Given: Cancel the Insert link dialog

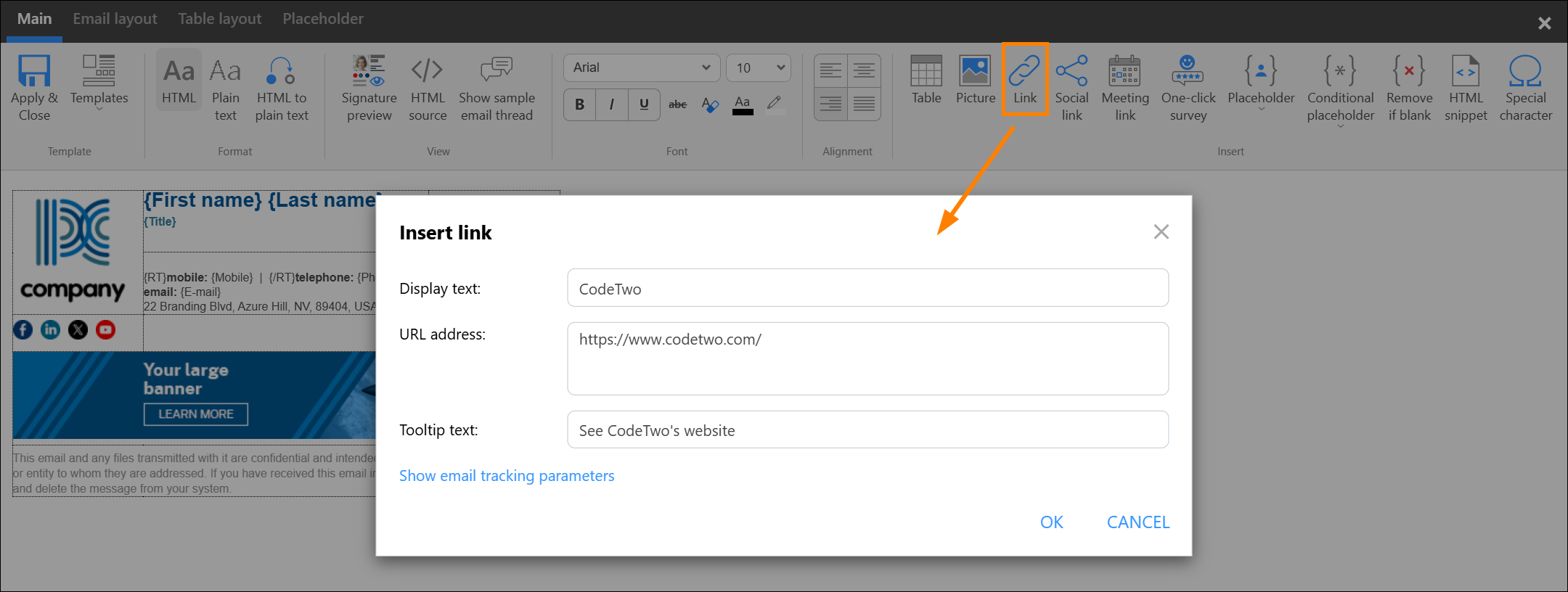Looking at the screenshot, I should pyautogui.click(x=1138, y=522).
